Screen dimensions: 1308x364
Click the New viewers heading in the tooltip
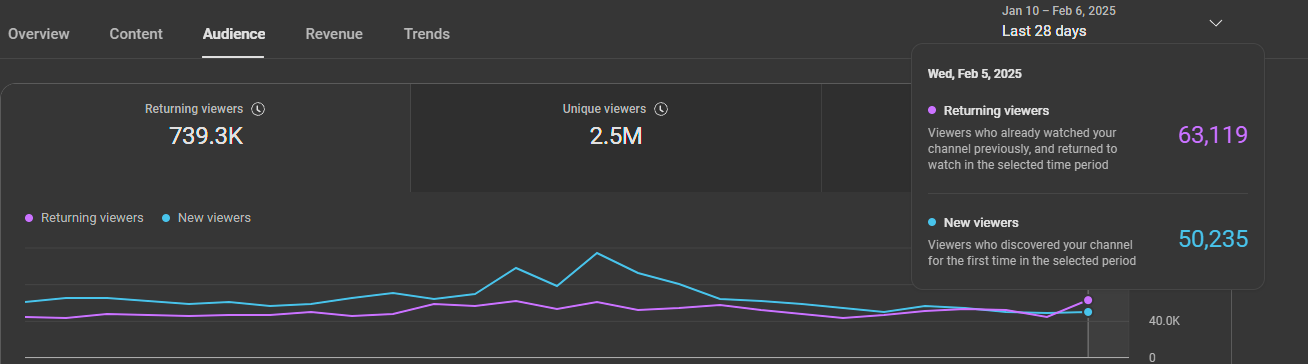tap(981, 223)
